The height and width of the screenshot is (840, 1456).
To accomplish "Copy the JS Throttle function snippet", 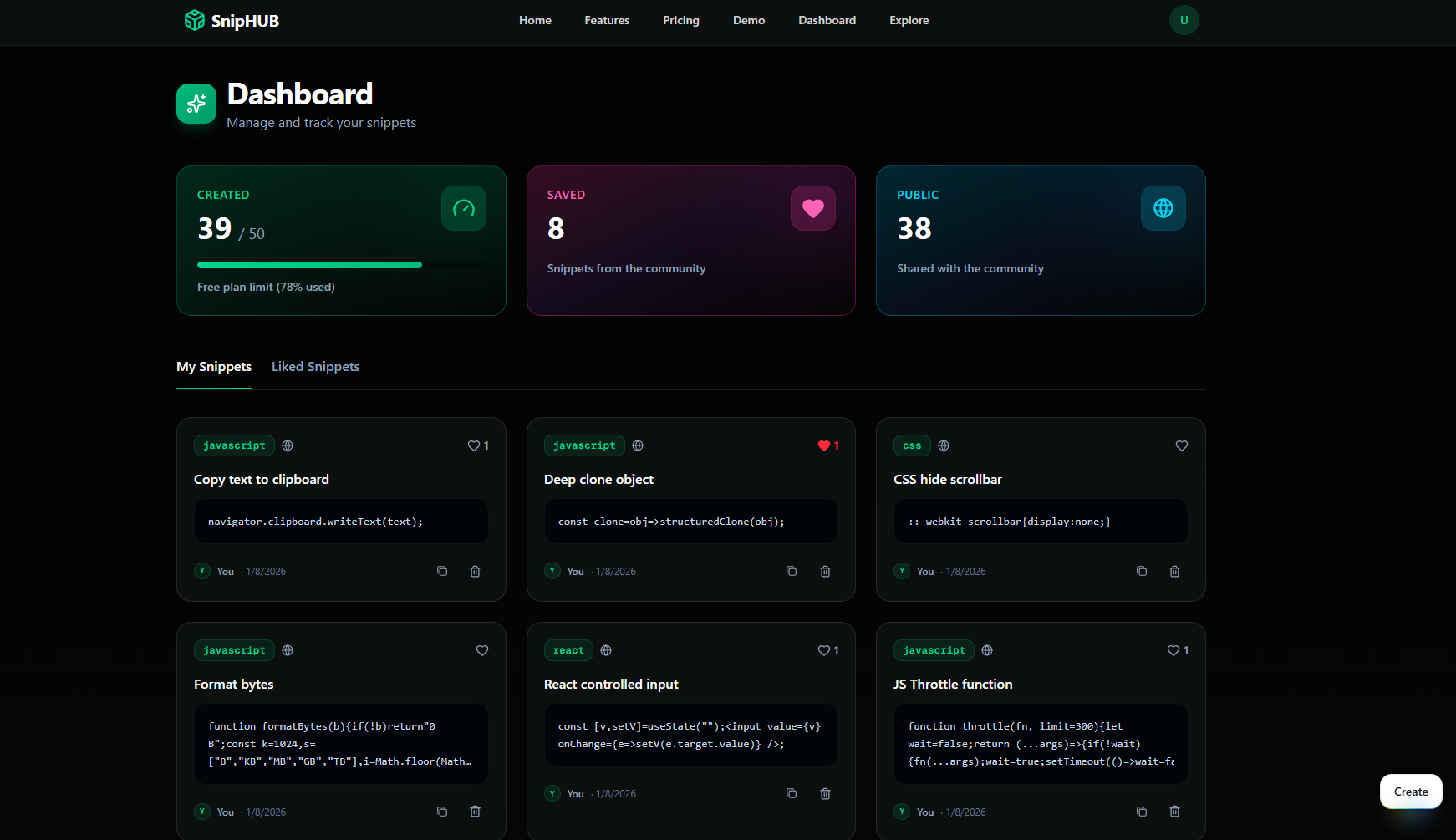I will (1142, 811).
